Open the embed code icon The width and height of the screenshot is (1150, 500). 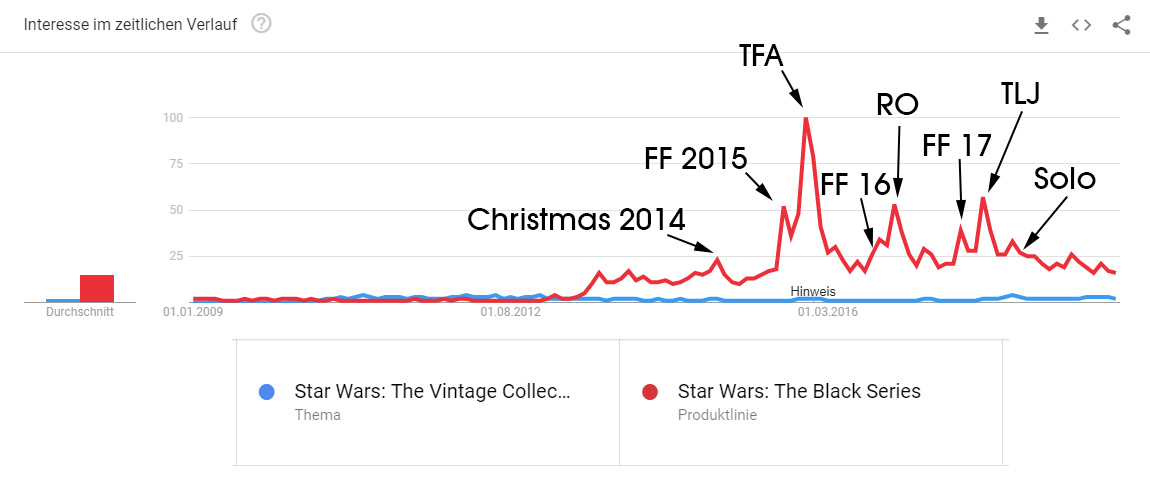[1081, 25]
